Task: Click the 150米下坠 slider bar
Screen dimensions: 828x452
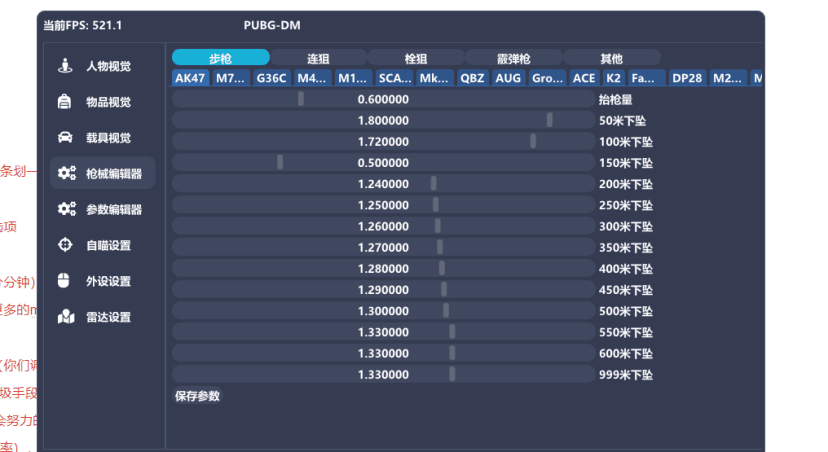Action: point(383,163)
